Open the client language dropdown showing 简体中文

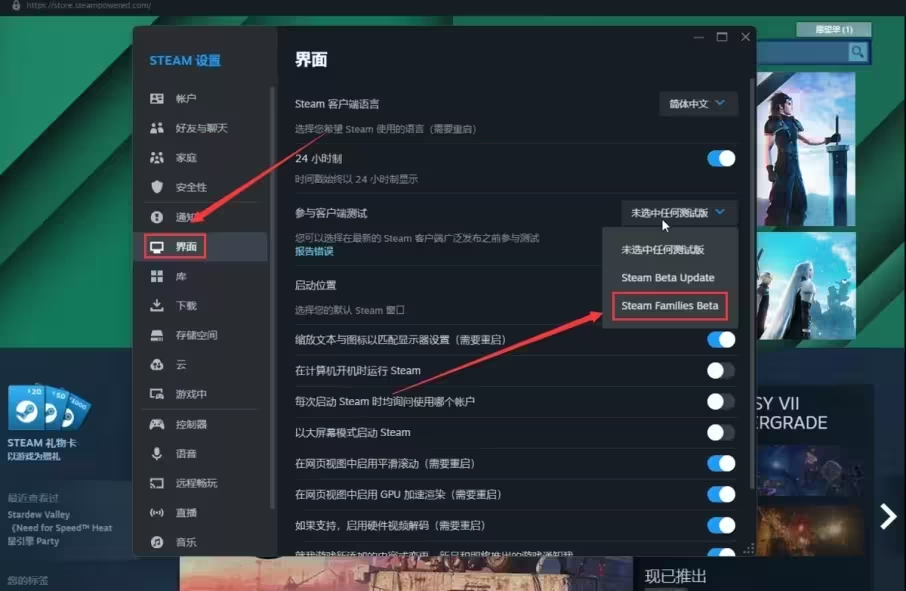coord(698,104)
